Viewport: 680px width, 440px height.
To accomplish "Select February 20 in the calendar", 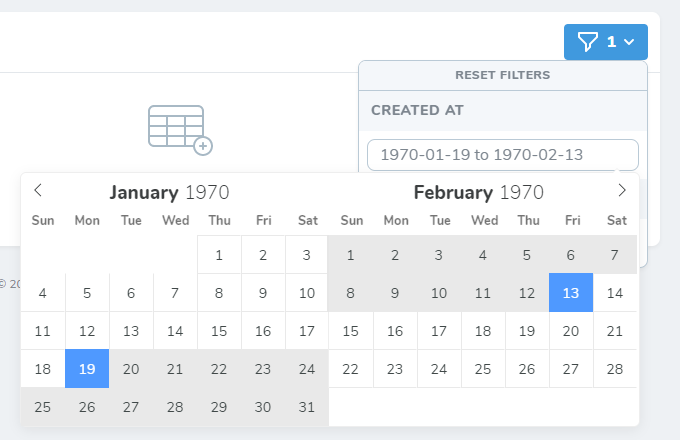I will click(x=571, y=331).
